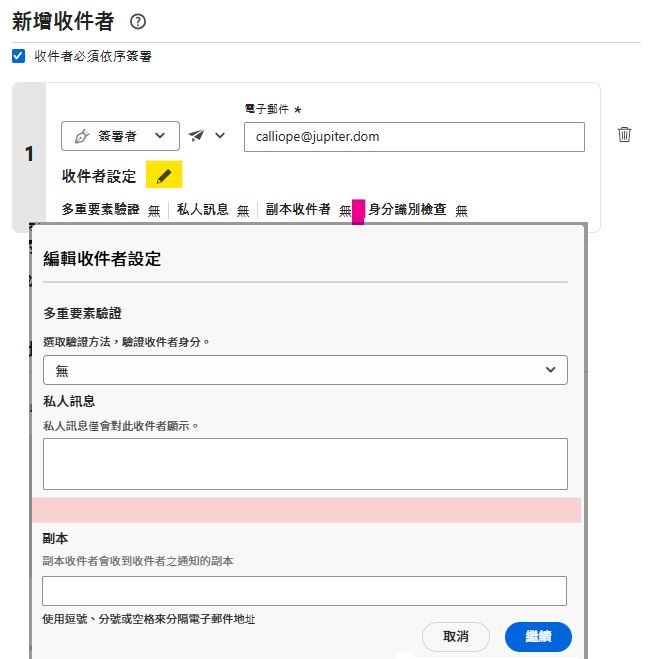The width and height of the screenshot is (650, 659).
Task: Expand delivery method chevron beside the plane icon
Action: [x=220, y=135]
